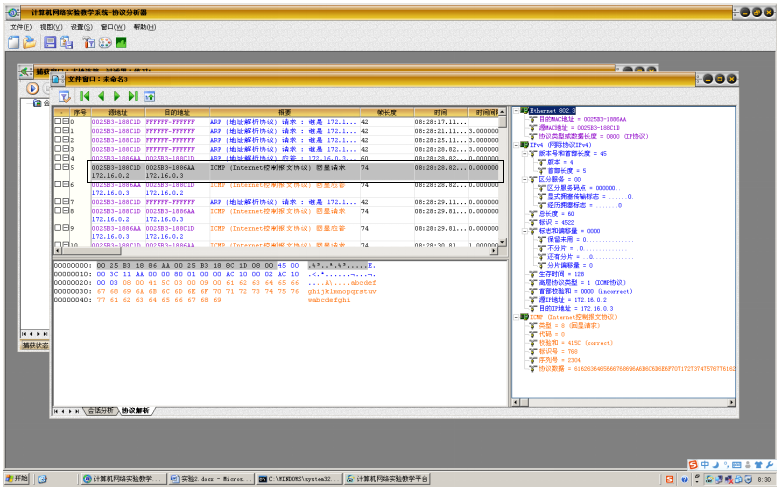This screenshot has height=488, width=777.
Task: Click the export packet icon after navigation arrows
Action: (150, 96)
